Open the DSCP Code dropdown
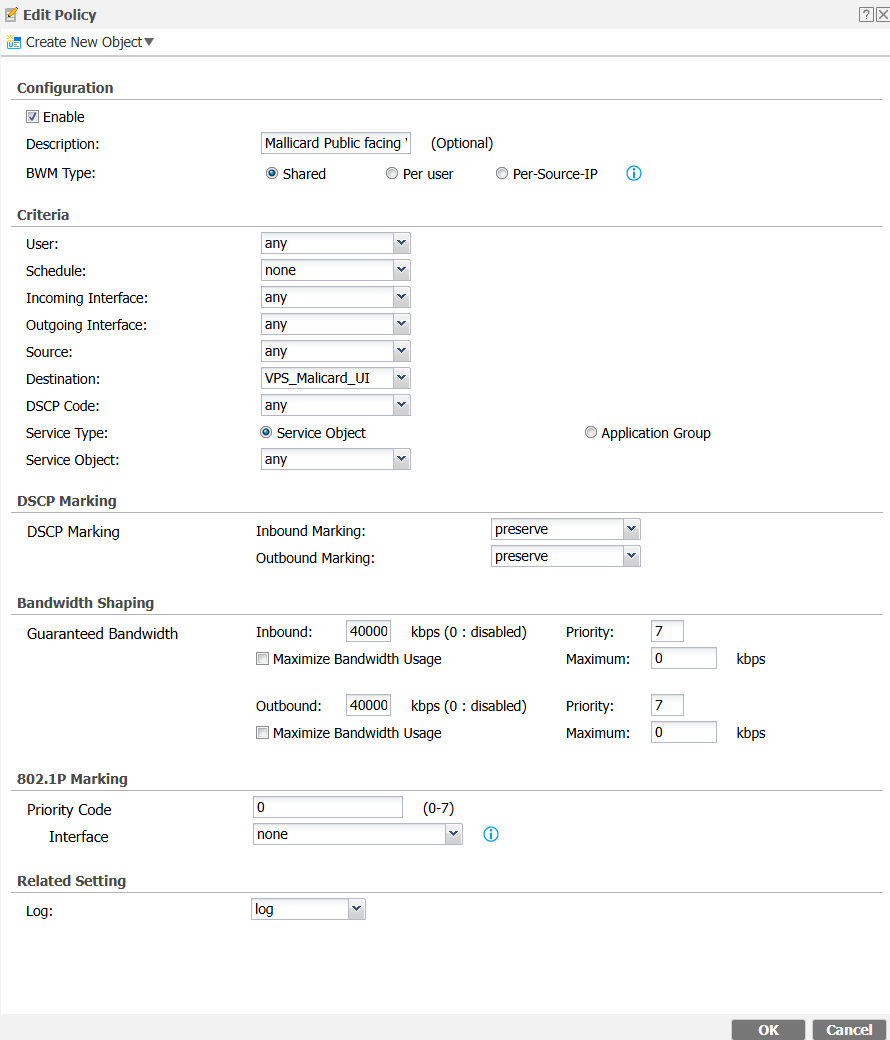This screenshot has width=890, height=1040. pyautogui.click(x=336, y=405)
